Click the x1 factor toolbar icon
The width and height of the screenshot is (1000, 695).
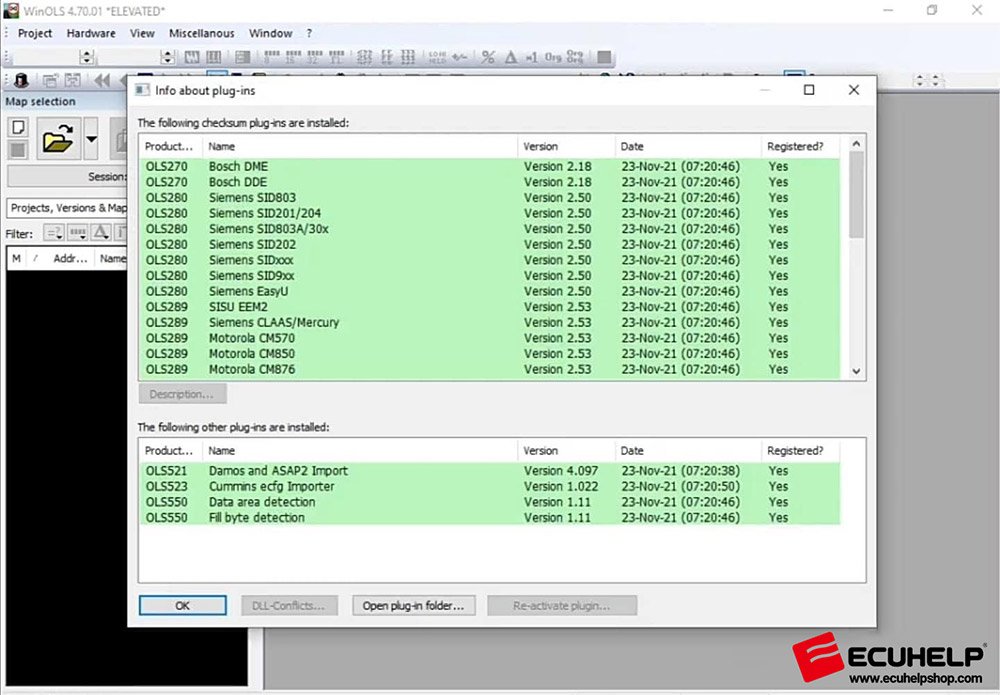coord(531,57)
